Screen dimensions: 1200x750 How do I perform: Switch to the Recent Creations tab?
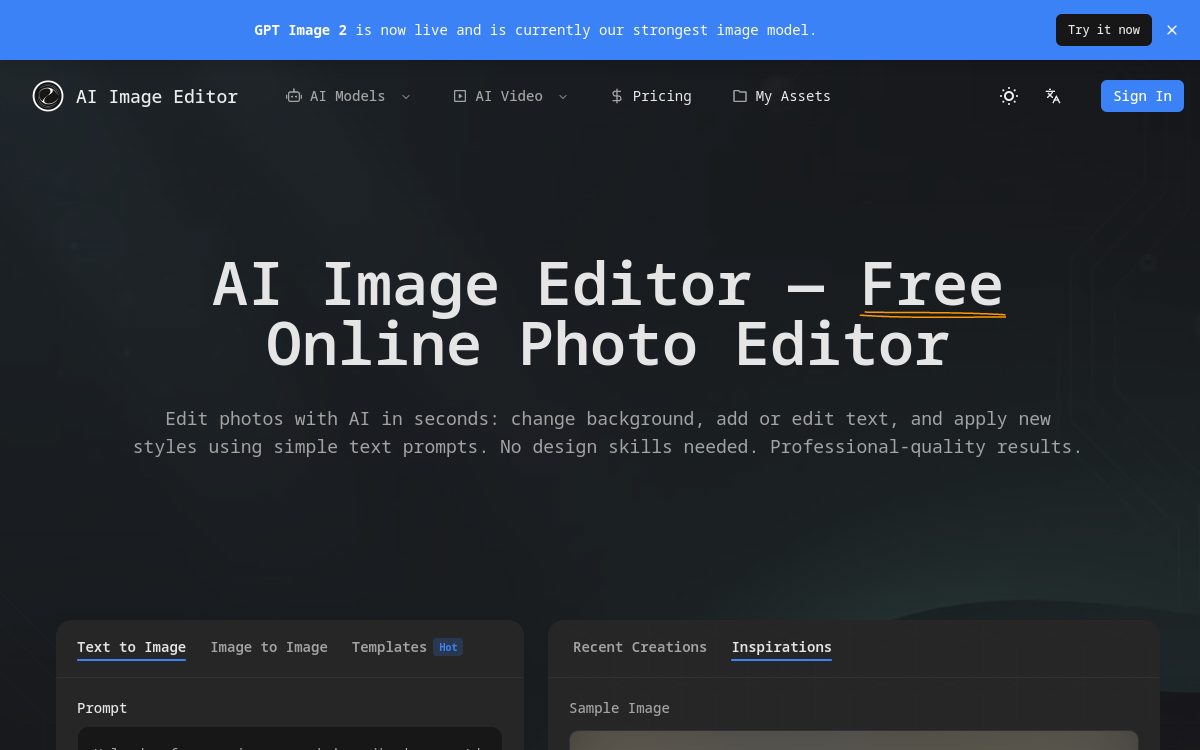(640, 647)
